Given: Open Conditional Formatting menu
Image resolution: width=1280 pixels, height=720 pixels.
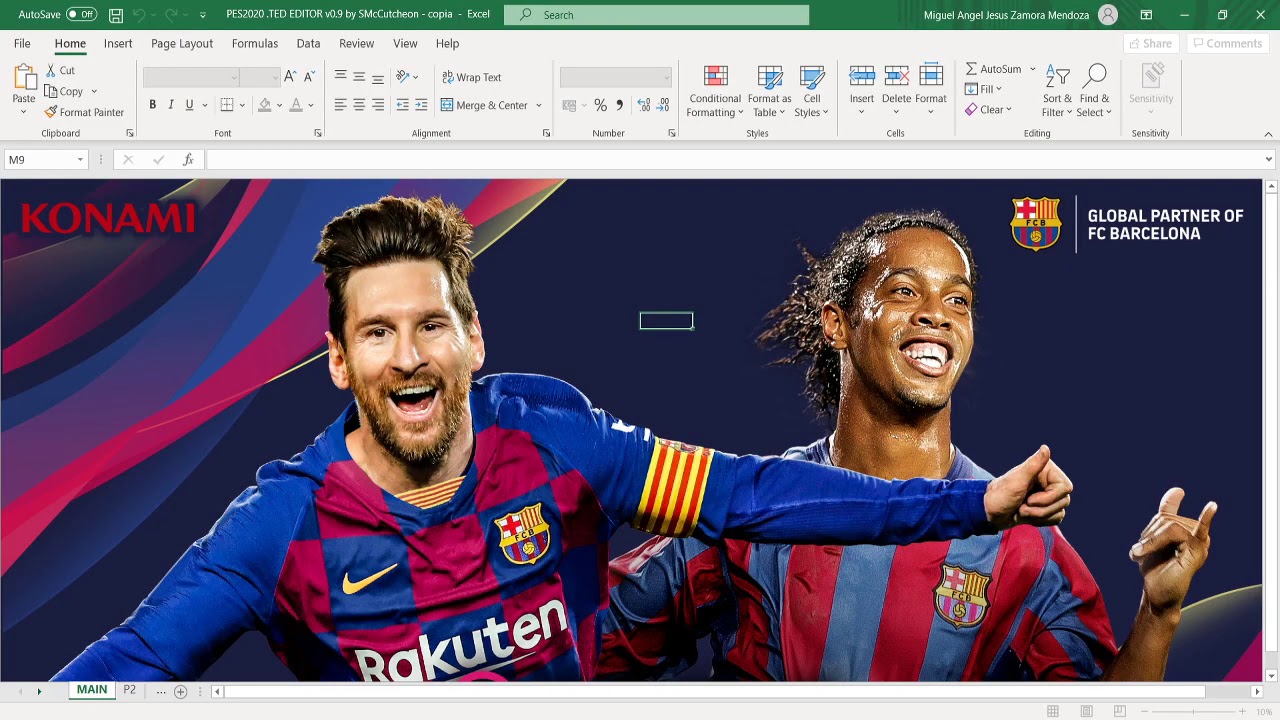Looking at the screenshot, I should click(x=715, y=92).
